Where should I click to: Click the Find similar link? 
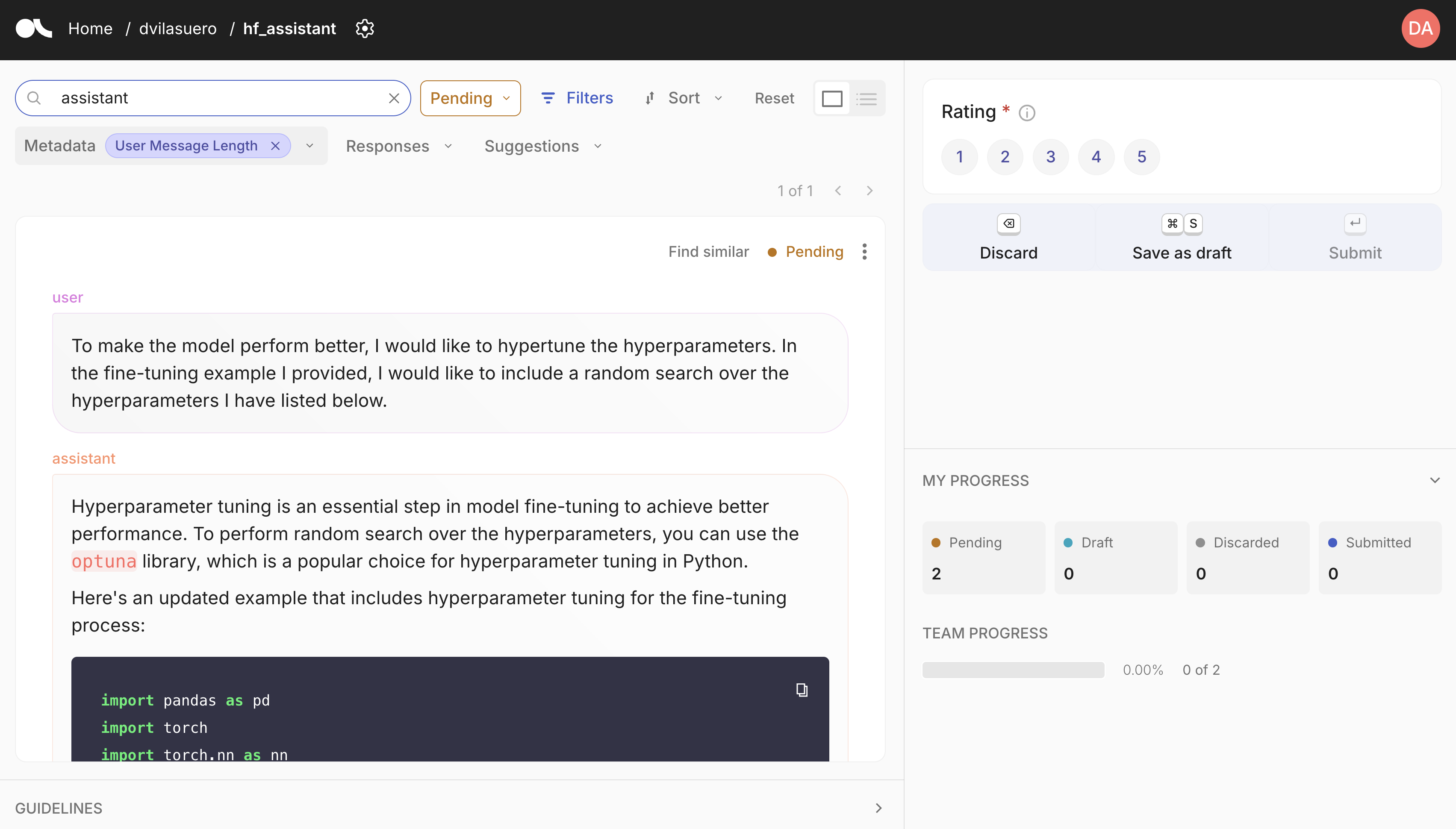pos(709,251)
